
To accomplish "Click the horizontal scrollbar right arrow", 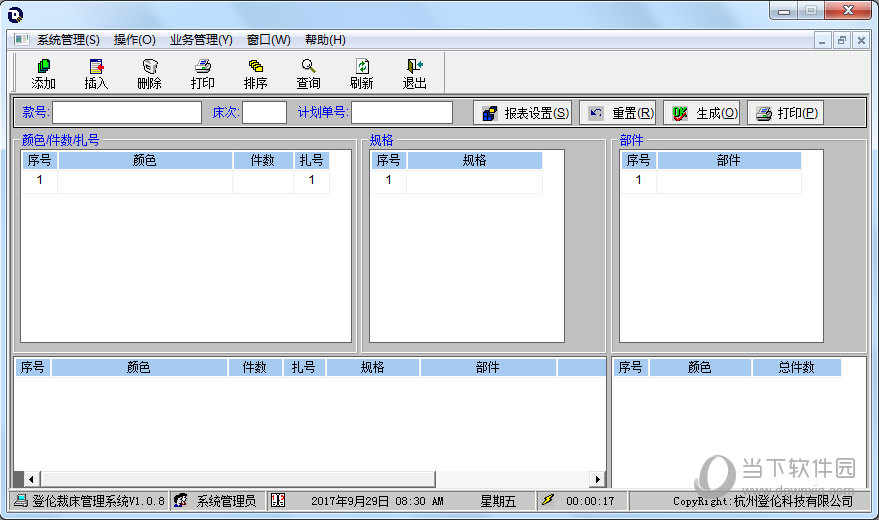I will (x=598, y=479).
